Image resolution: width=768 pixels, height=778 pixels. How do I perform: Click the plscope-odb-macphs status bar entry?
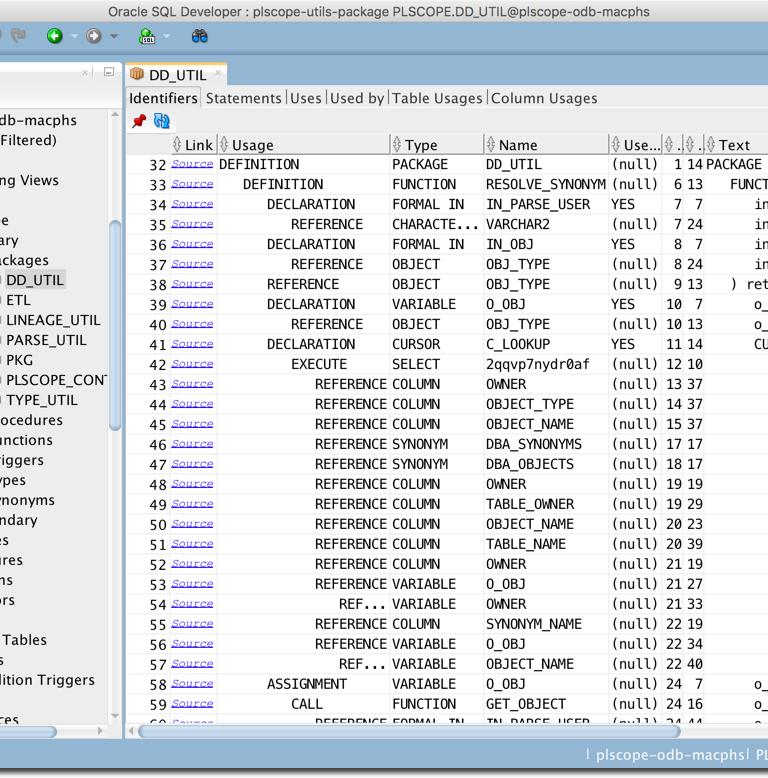coord(670,755)
